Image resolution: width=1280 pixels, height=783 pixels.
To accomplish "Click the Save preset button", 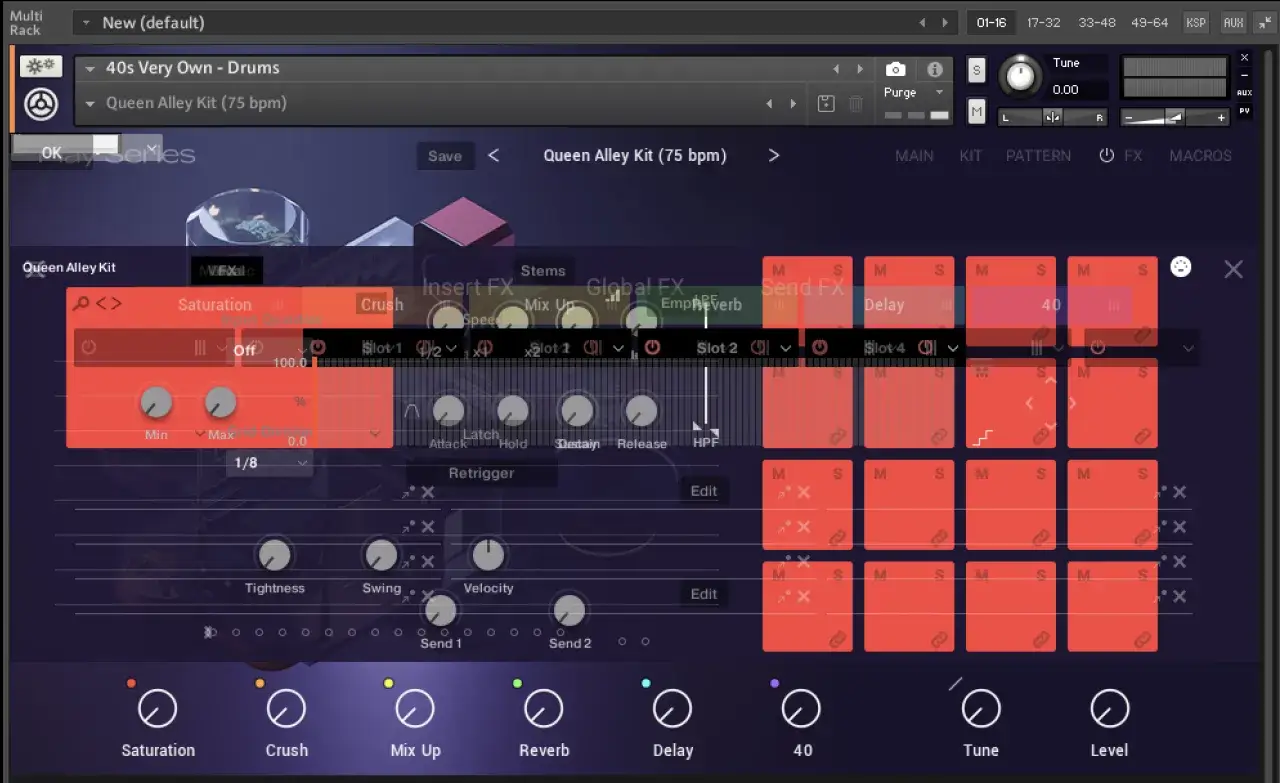I will (445, 156).
